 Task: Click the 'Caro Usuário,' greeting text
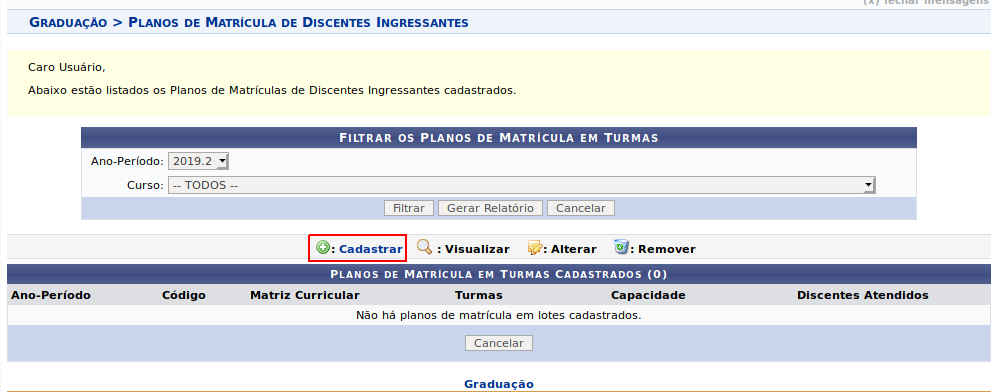(67, 67)
